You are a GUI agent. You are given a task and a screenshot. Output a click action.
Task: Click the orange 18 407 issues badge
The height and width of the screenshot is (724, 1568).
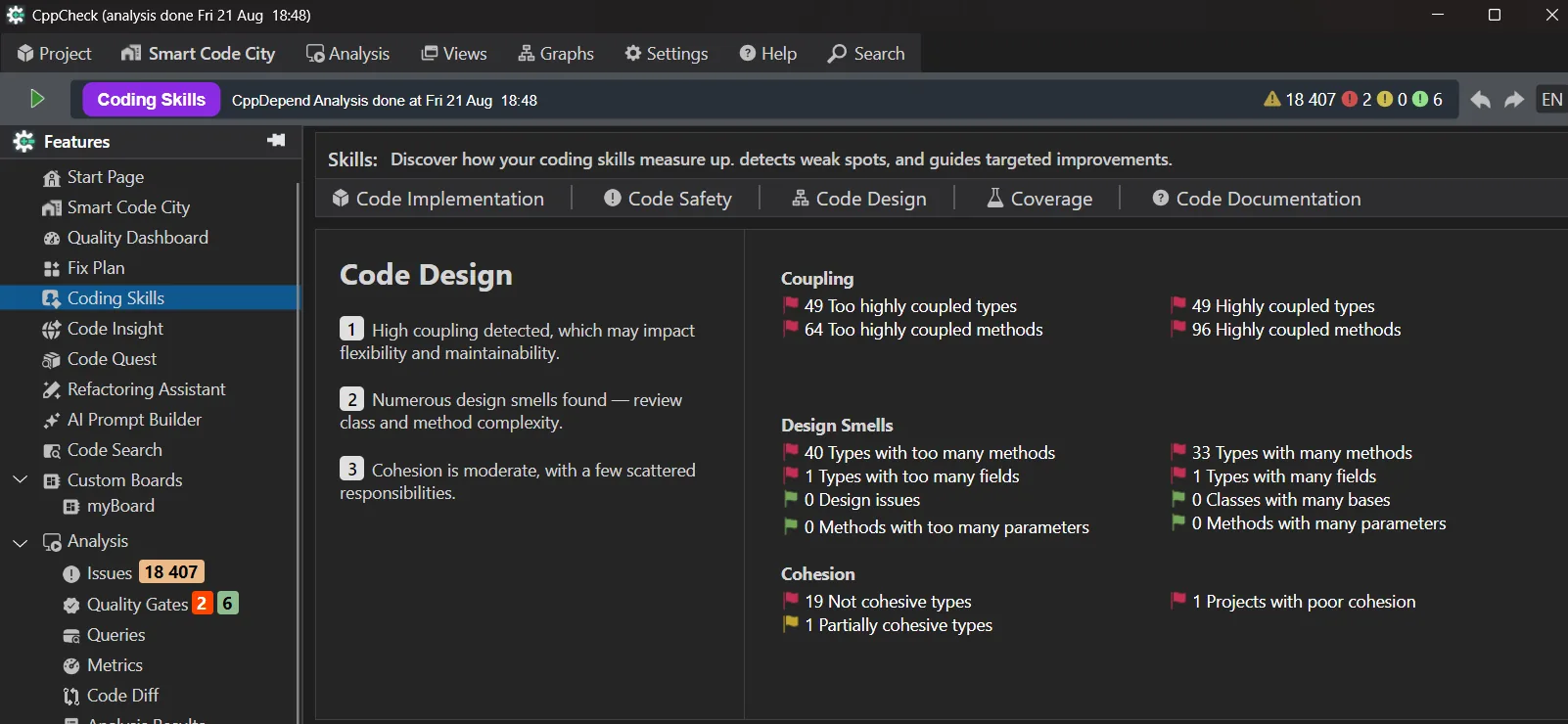click(171, 572)
